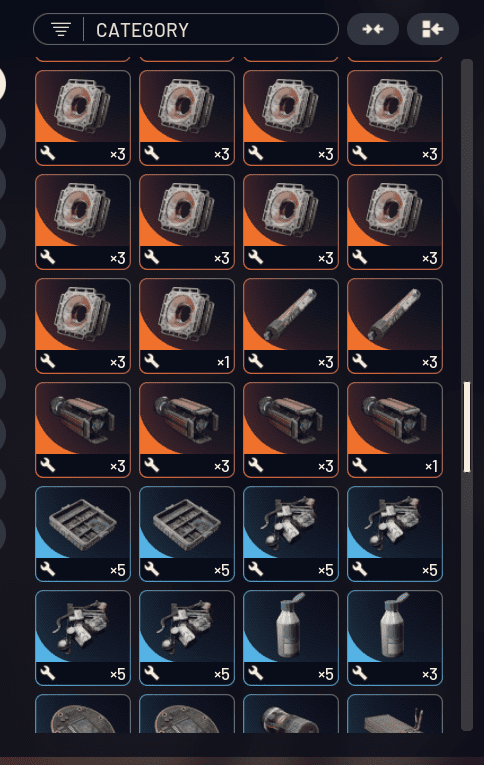Select the first engine part item ×3
484x765 pixels.
pos(83,430)
